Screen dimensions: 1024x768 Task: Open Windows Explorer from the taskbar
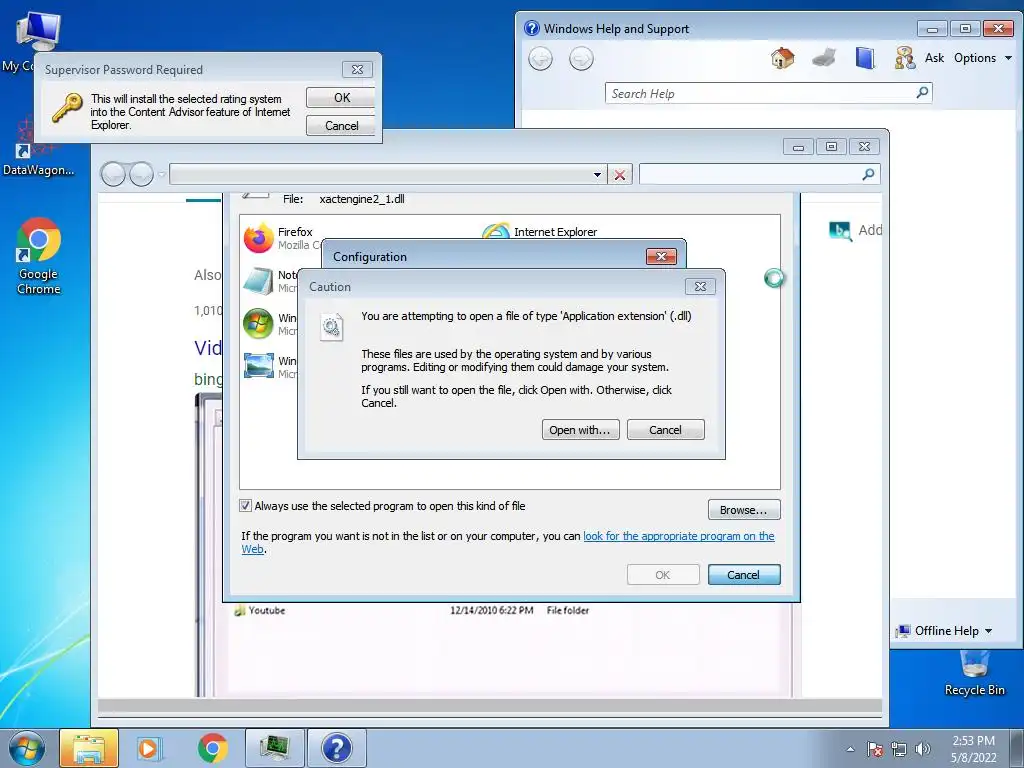pos(89,748)
